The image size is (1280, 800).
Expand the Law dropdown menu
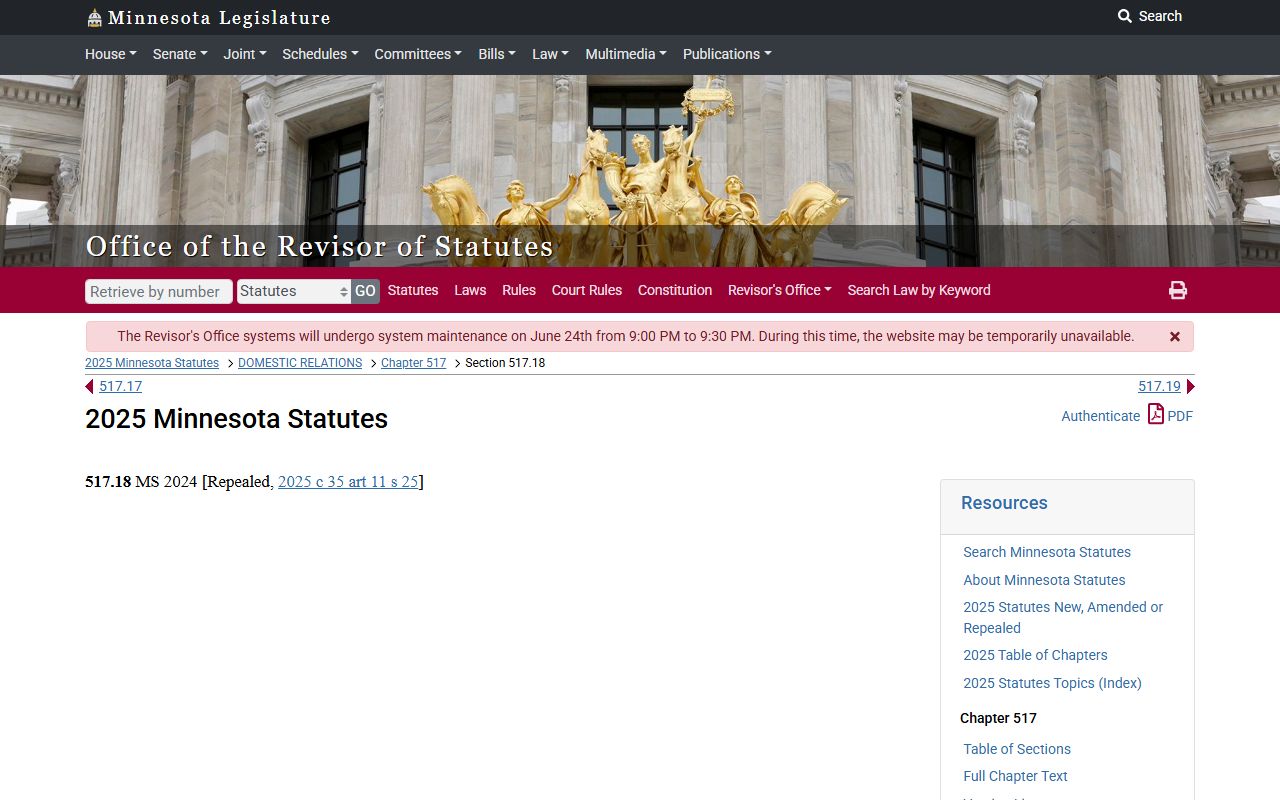tap(550, 54)
